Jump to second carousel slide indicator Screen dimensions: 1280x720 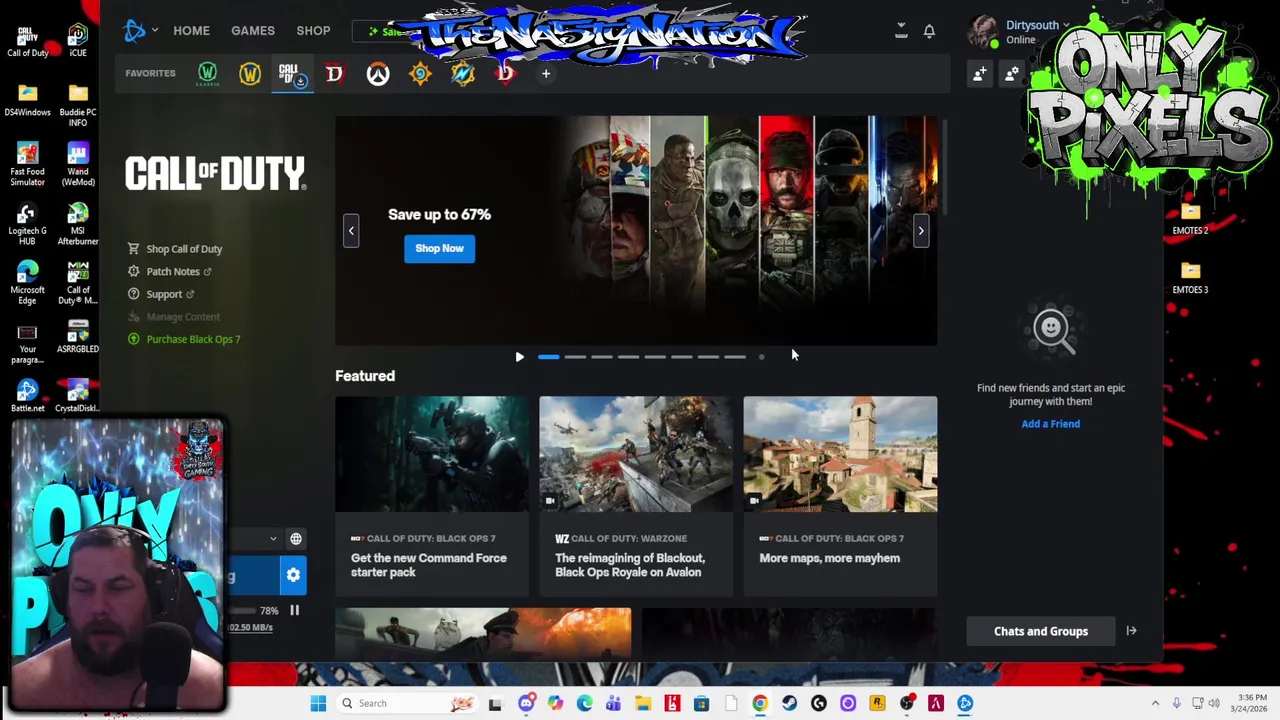pyautogui.click(x=575, y=357)
